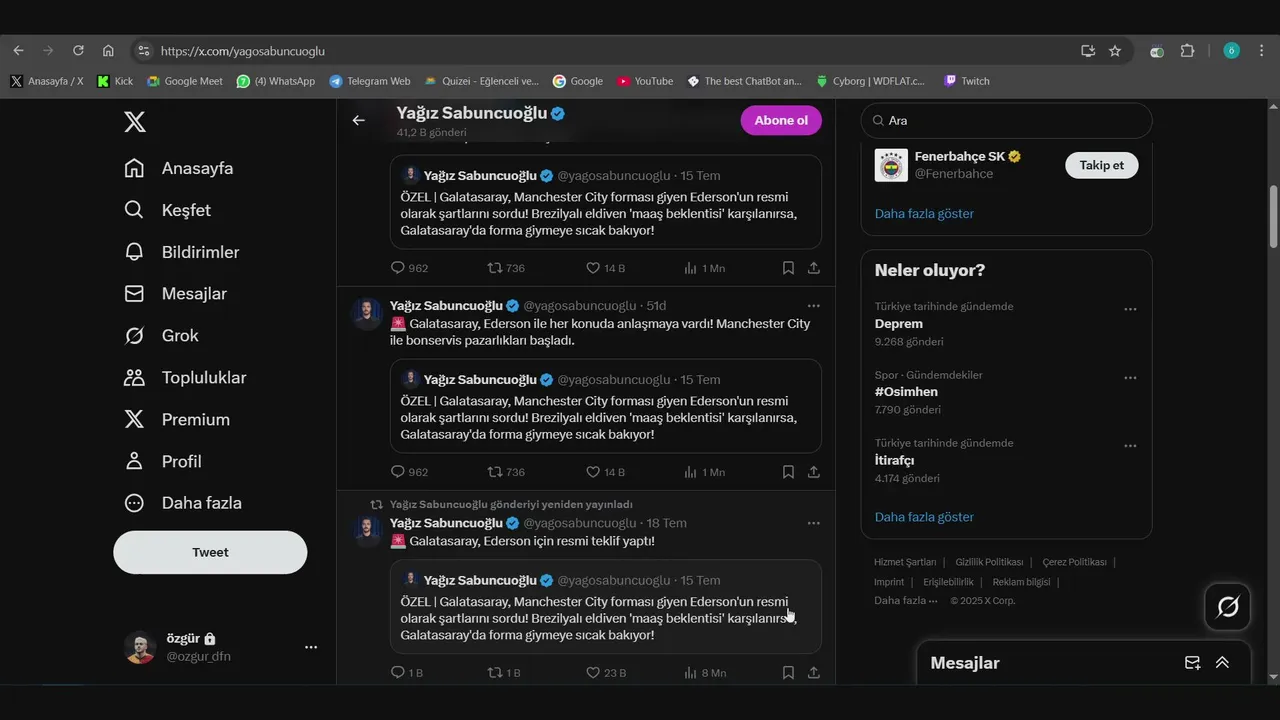Open Grok from sidebar
Image resolution: width=1280 pixels, height=720 pixels.
[161, 336]
